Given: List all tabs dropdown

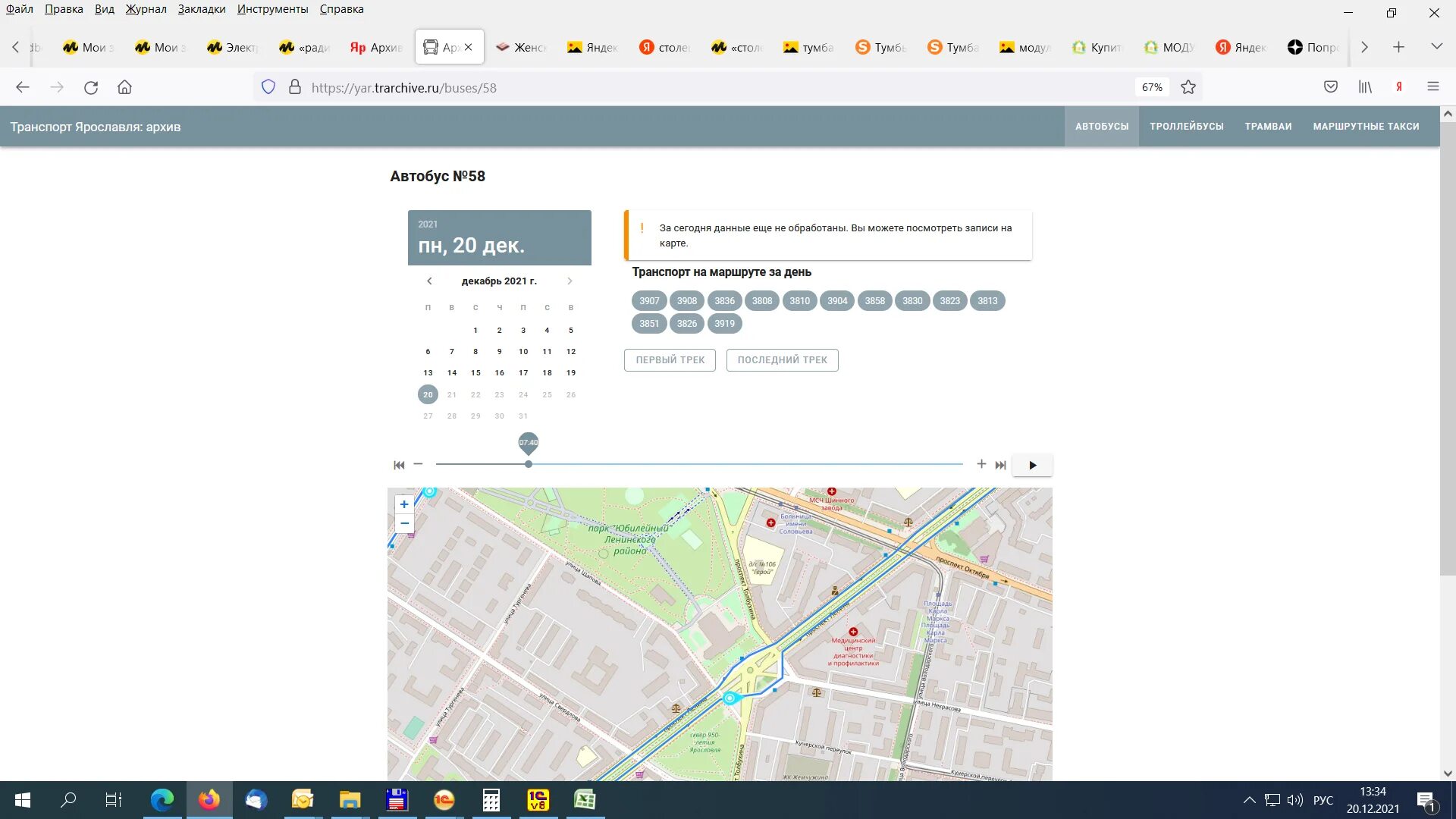Looking at the screenshot, I should [x=1436, y=47].
